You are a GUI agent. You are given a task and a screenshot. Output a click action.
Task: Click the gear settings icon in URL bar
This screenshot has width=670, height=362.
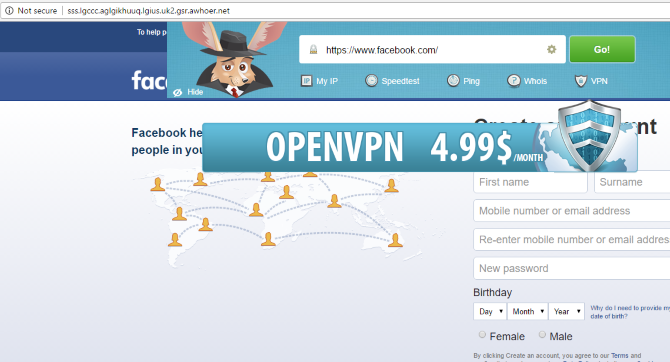(552, 50)
